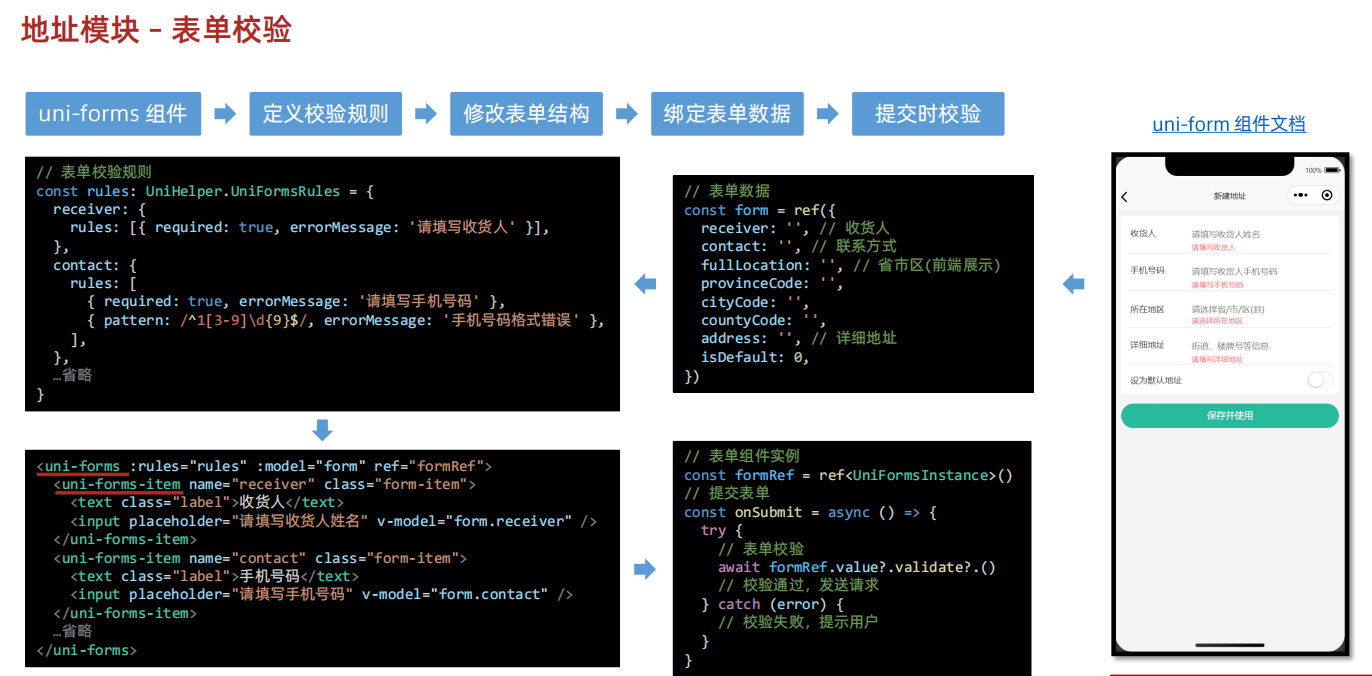
Task: Click the '新建地址' page title in phone
Action: 1229,196
